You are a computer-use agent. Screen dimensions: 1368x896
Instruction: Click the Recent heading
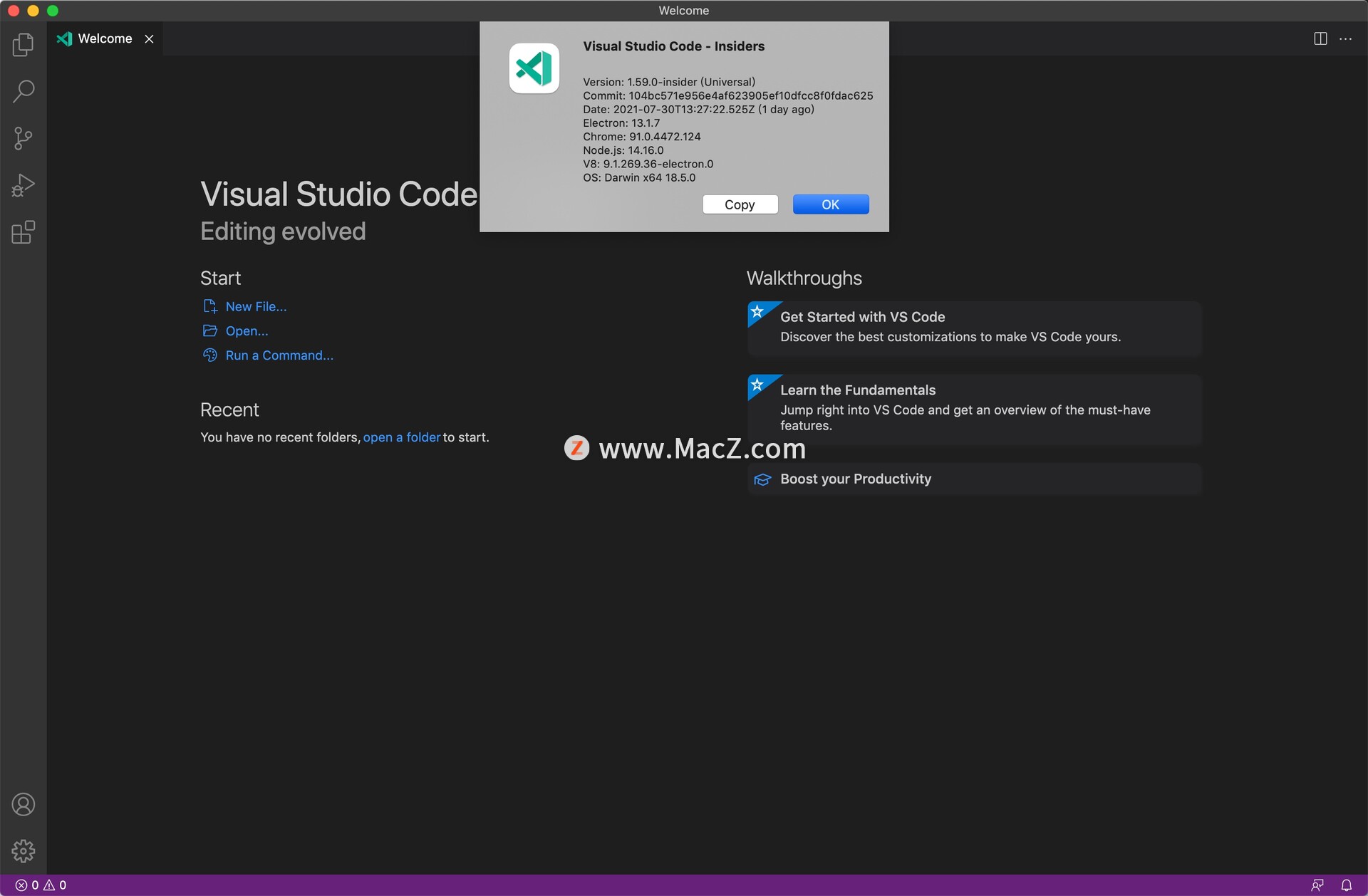pos(229,410)
